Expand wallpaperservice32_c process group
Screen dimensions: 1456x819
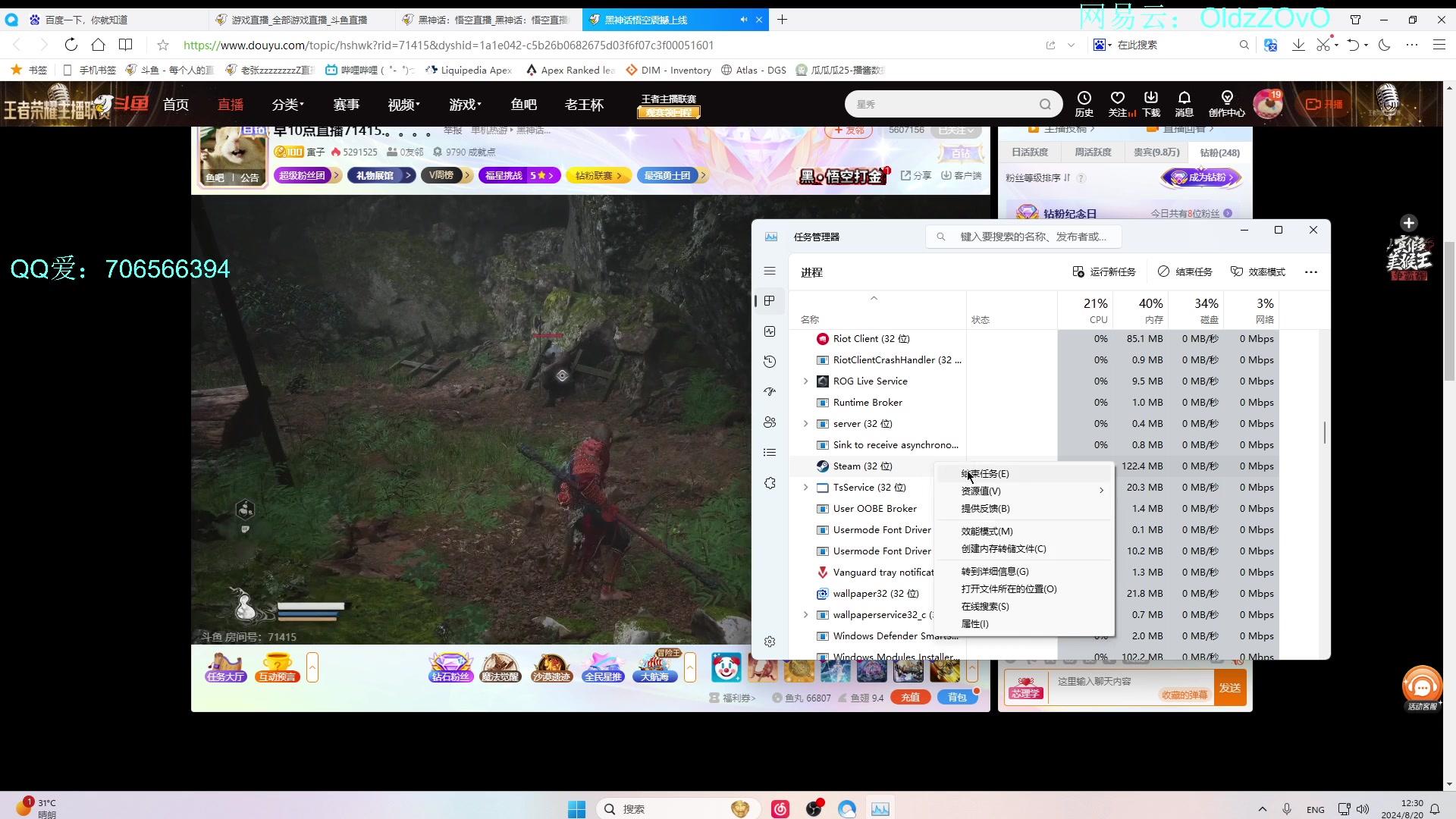[x=805, y=615]
